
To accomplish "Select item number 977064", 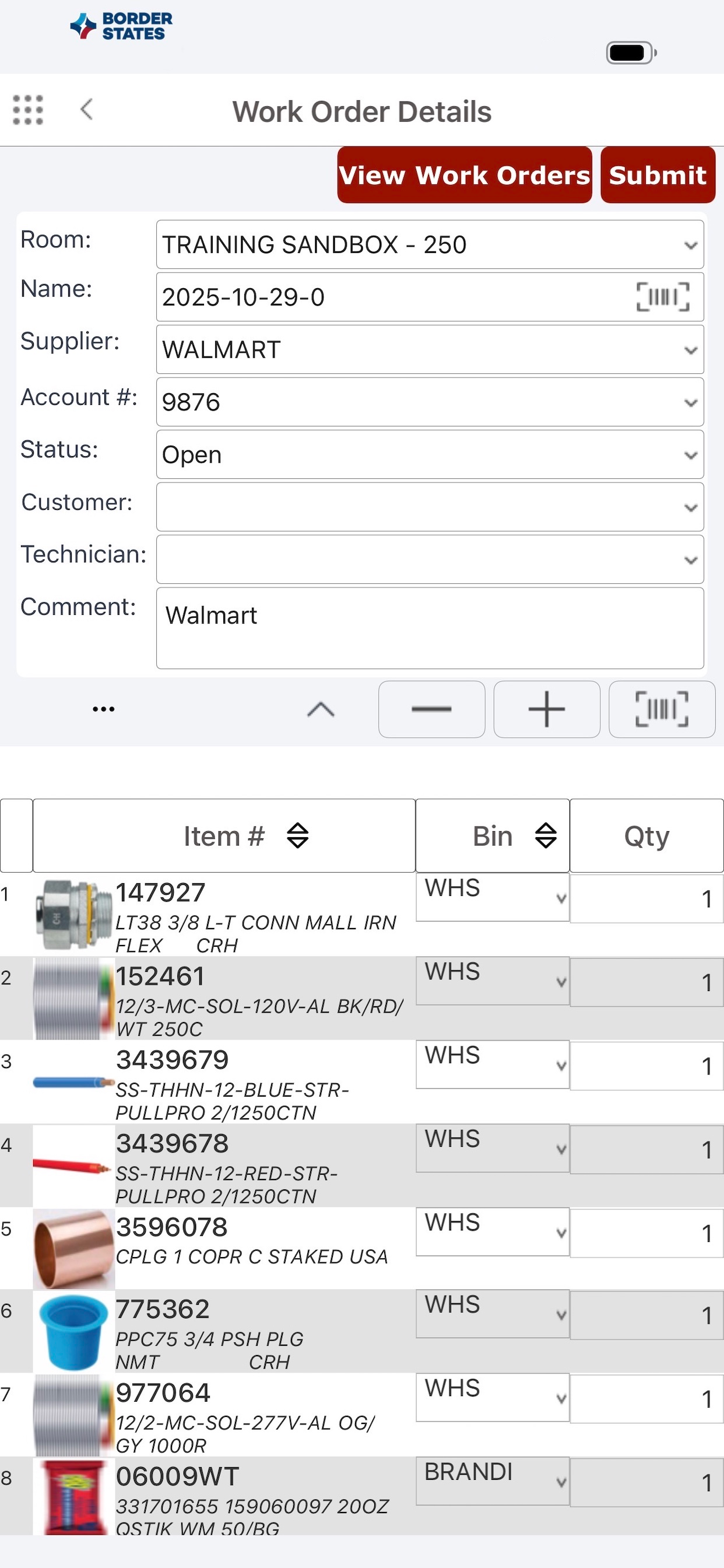I will [163, 1392].
